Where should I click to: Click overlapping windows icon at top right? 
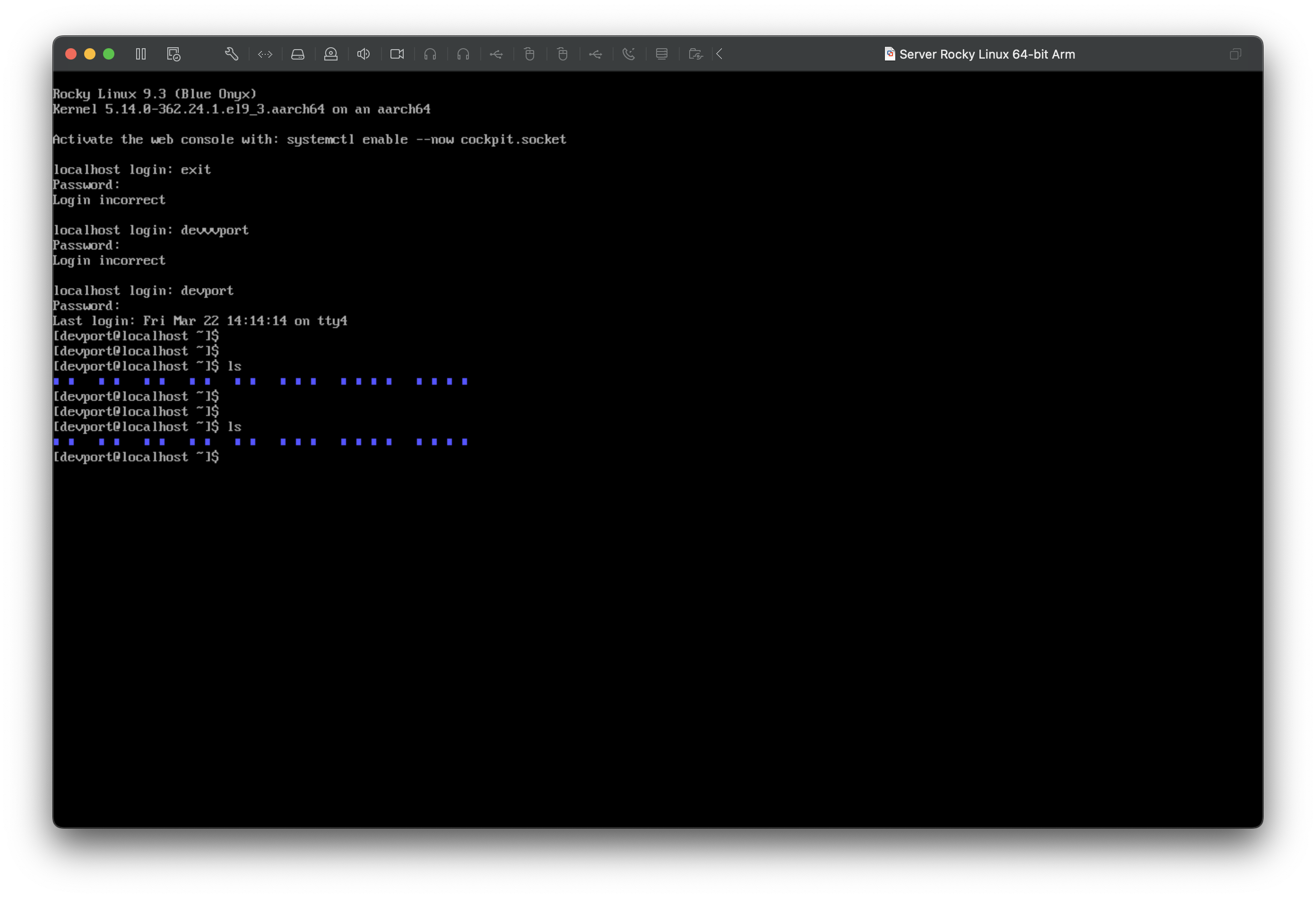click(x=1236, y=54)
